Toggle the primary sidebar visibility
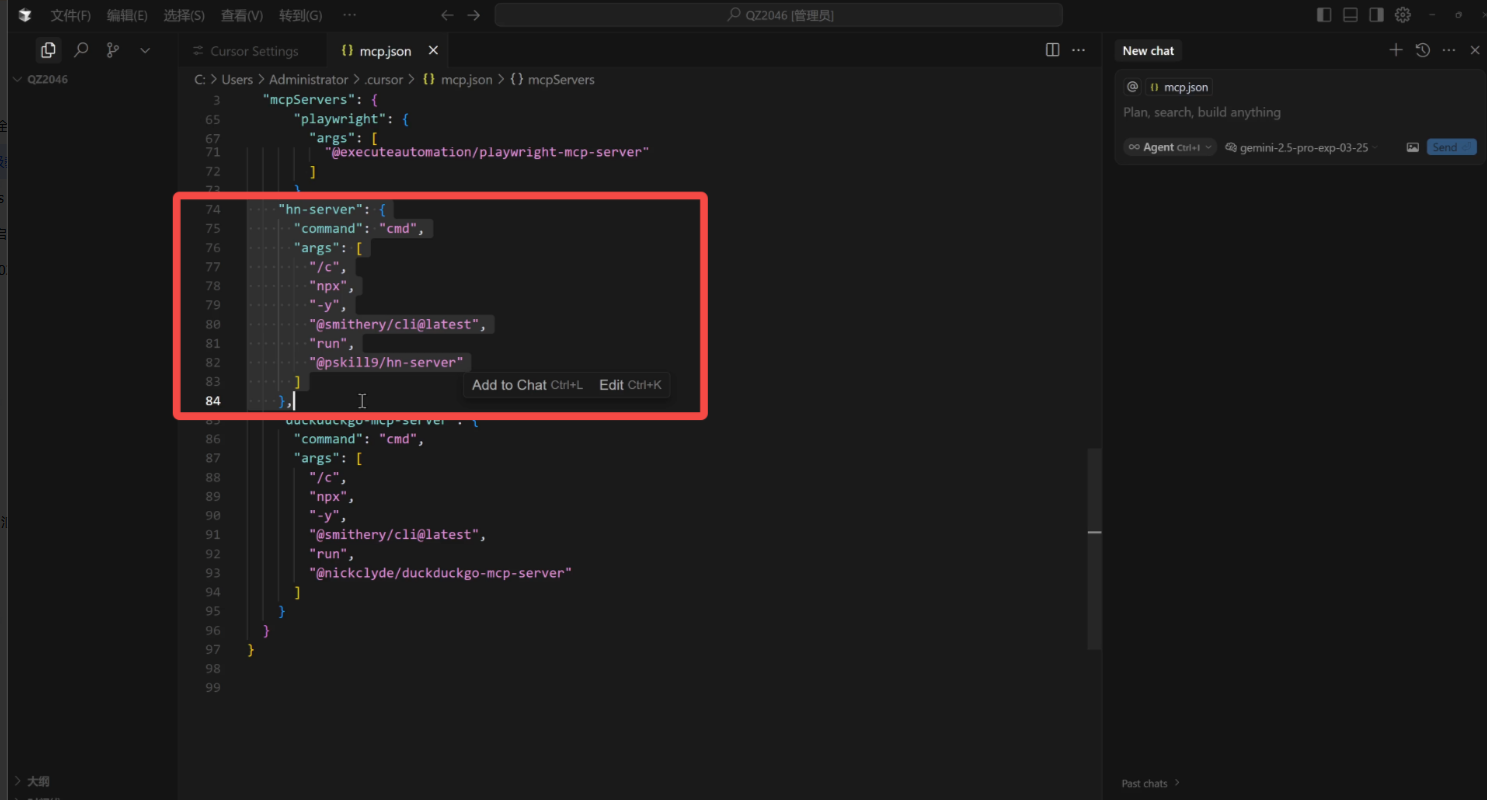Image resolution: width=1487 pixels, height=800 pixels. coord(1322,14)
